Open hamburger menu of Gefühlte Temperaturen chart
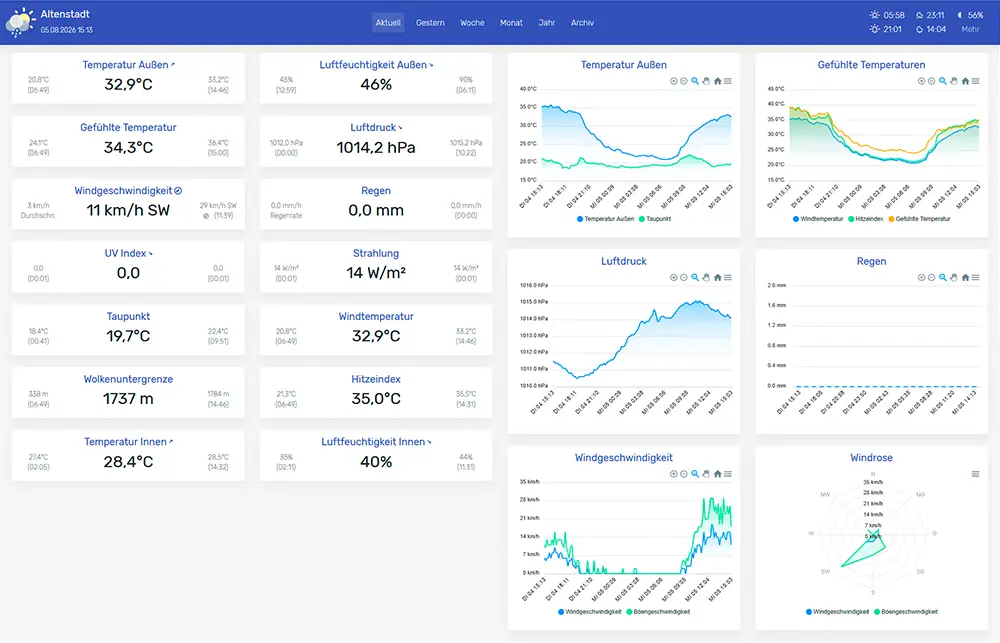The image size is (1000, 643). (975, 81)
